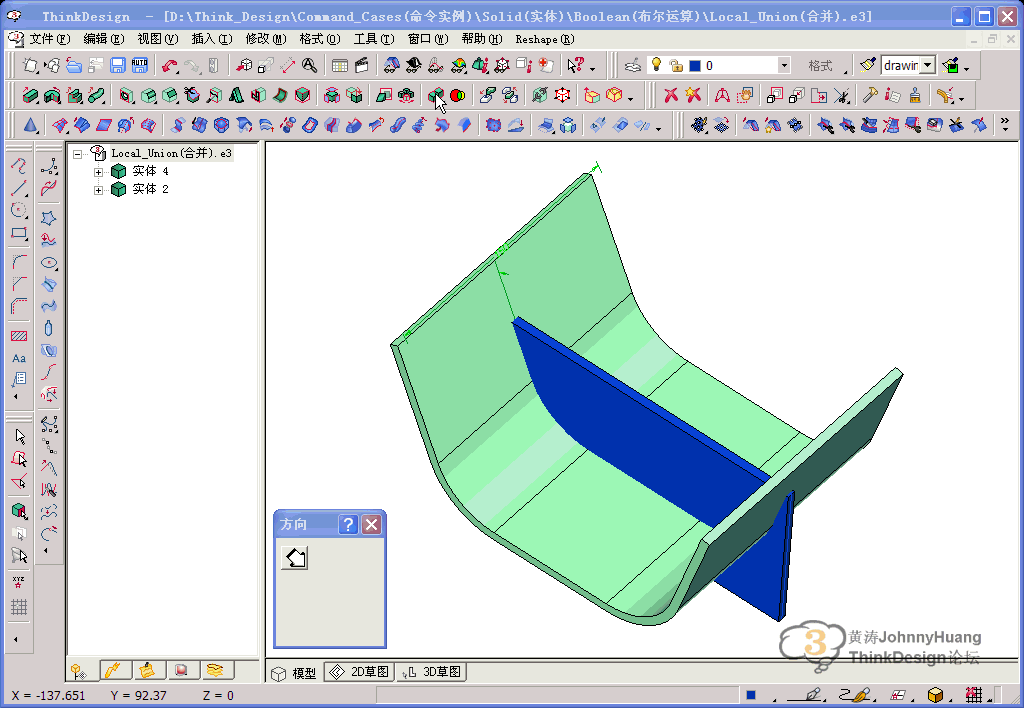Viewport: 1024px width, 708px height.
Task: Click the grid icon in left toolbar
Action: pyautogui.click(x=19, y=607)
